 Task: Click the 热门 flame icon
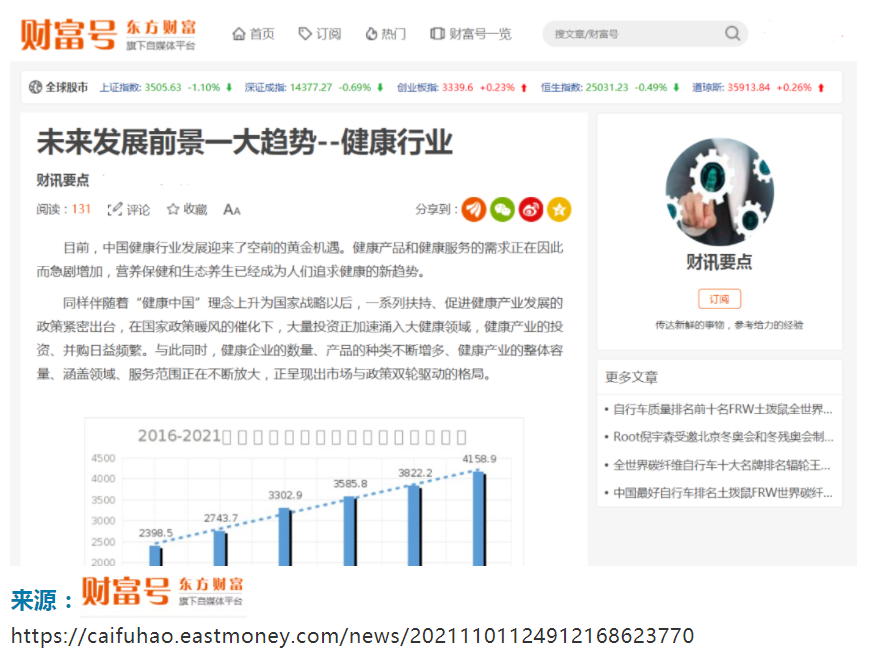click(371, 34)
